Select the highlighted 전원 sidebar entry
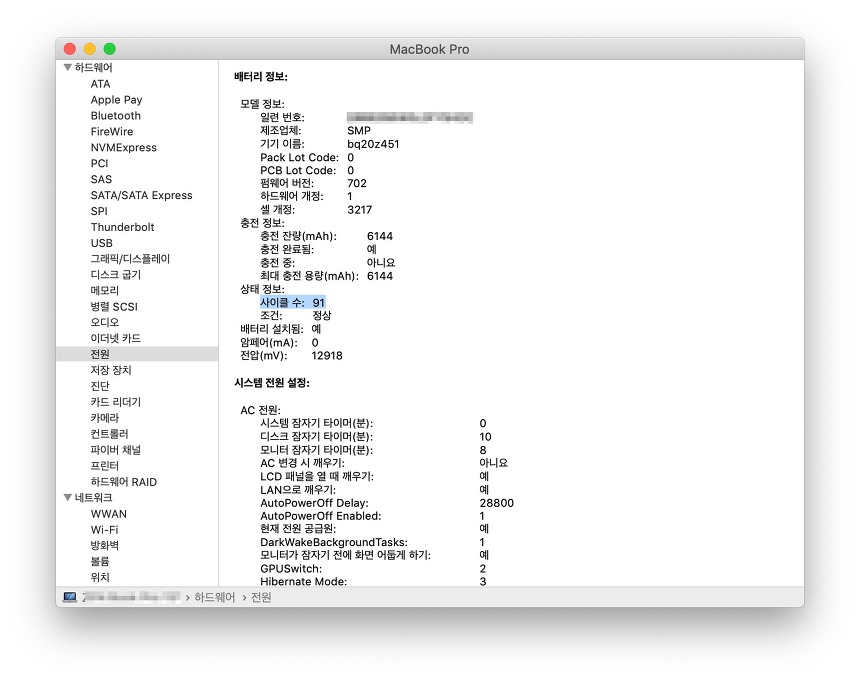The image size is (860, 681). point(137,354)
